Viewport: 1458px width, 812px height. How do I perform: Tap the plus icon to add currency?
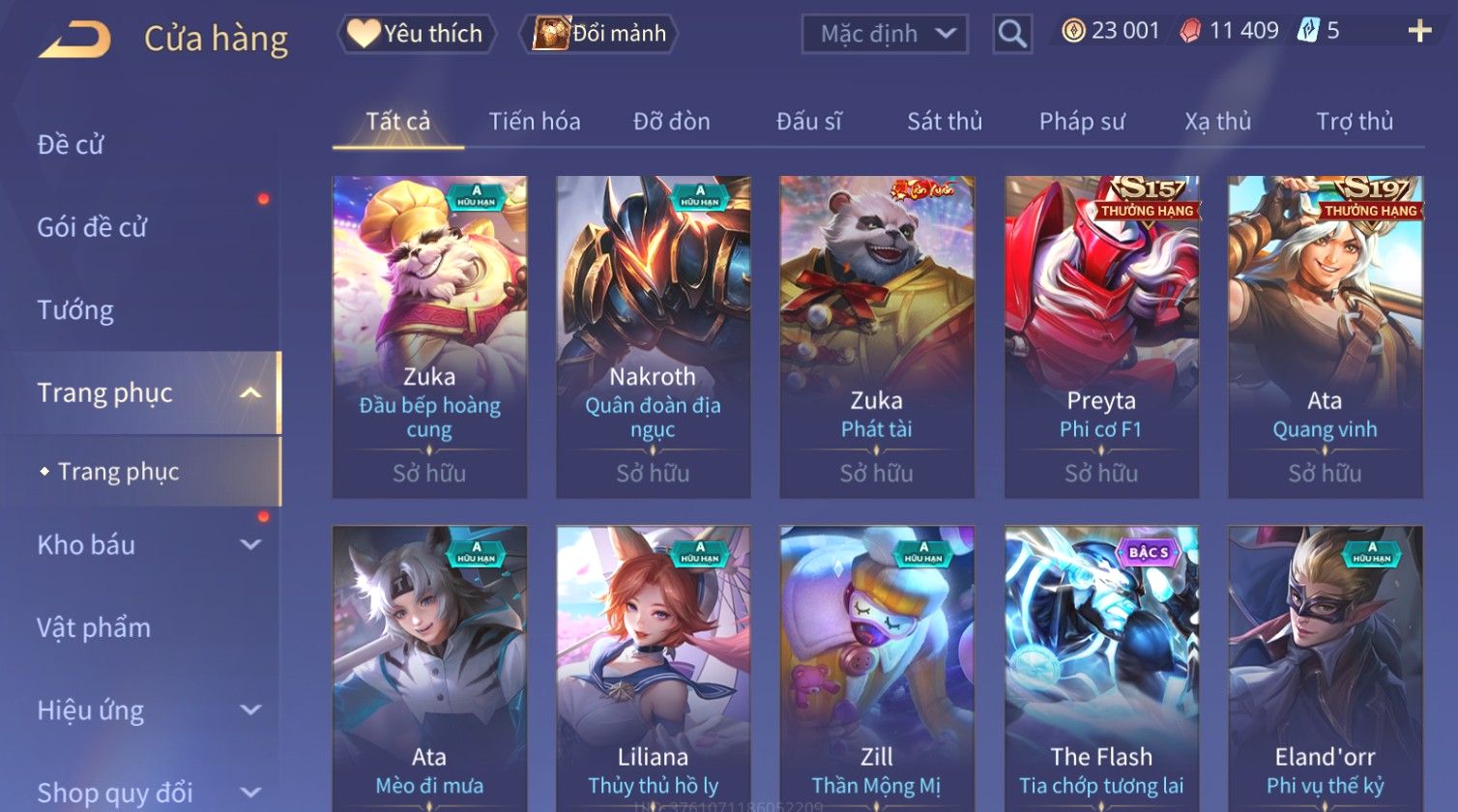(x=1419, y=32)
